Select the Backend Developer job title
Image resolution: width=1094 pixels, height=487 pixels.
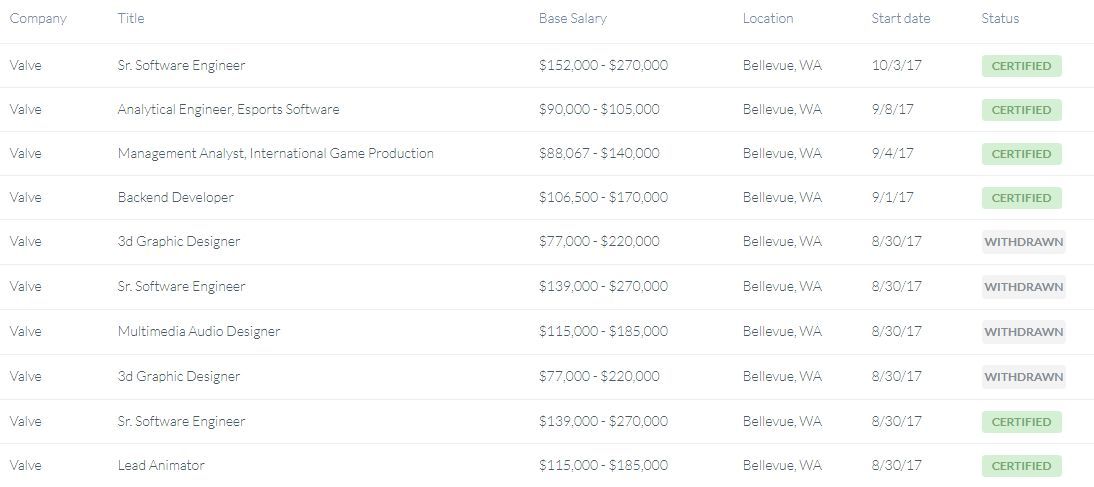[175, 197]
